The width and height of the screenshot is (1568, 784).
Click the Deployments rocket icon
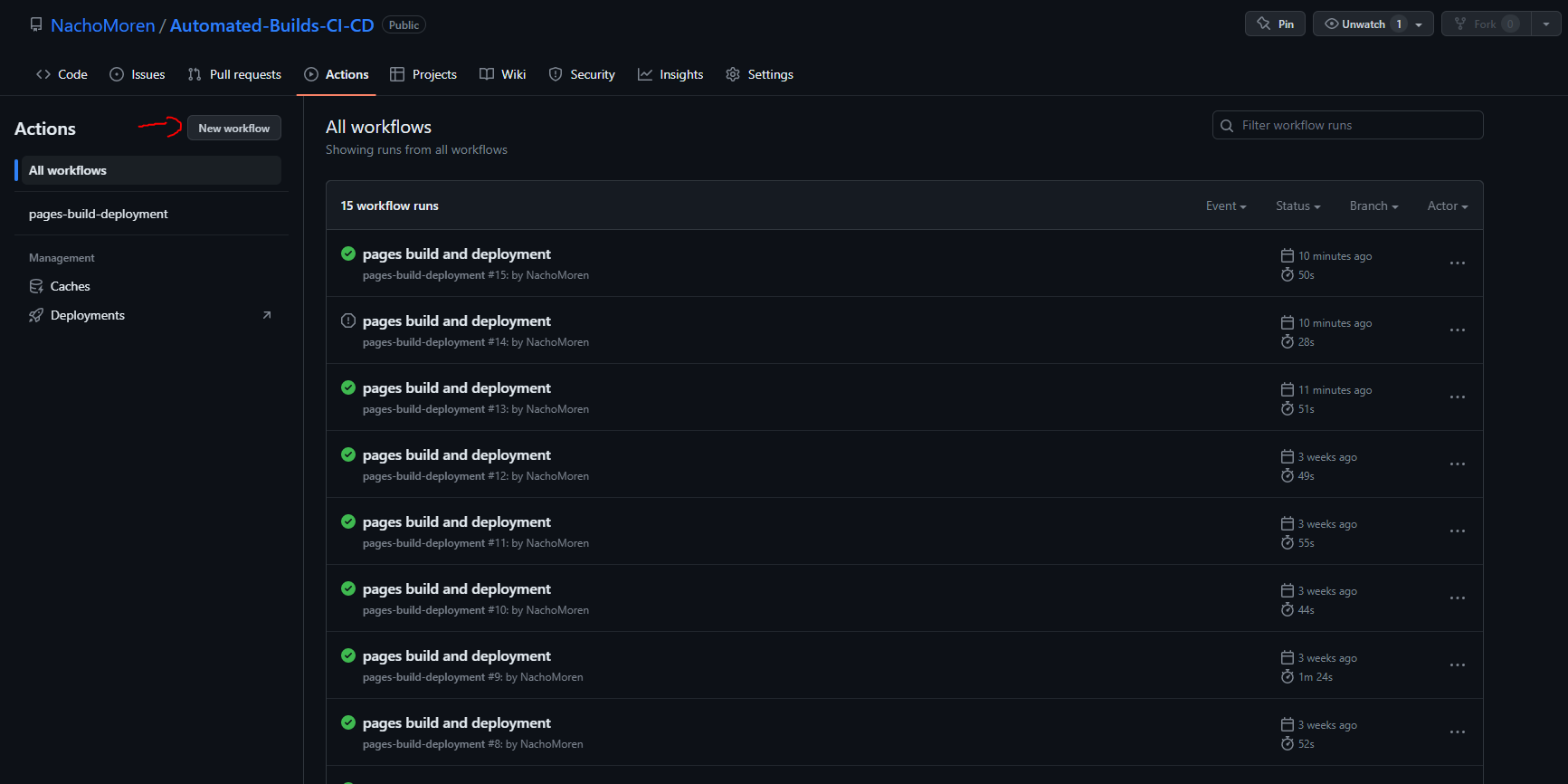[x=36, y=315]
